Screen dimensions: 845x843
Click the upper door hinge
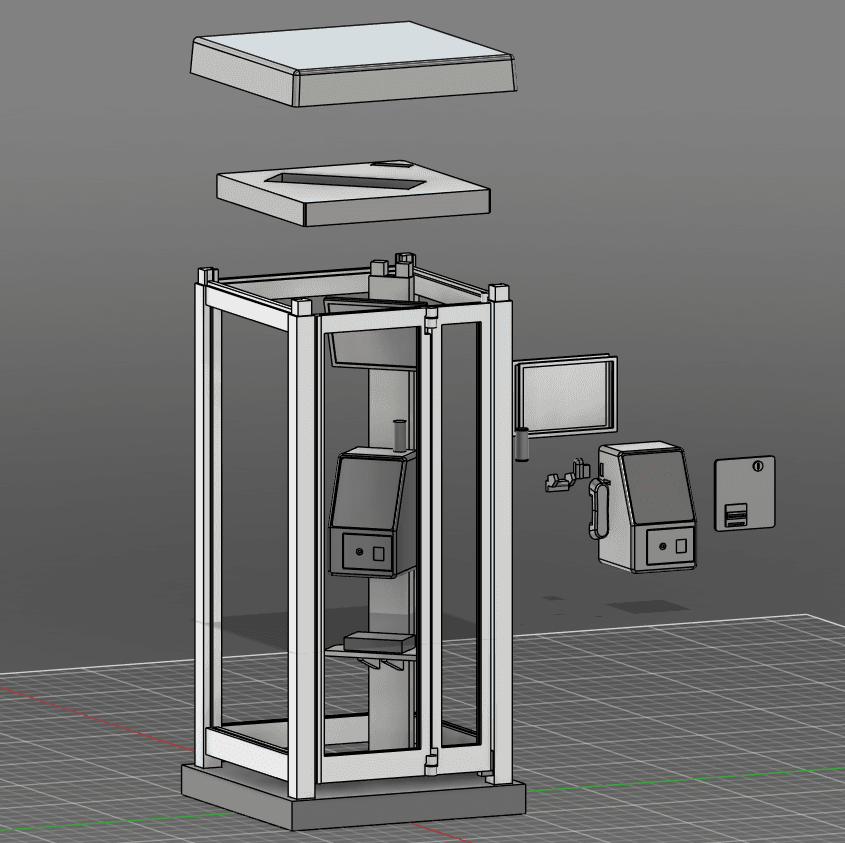430,319
